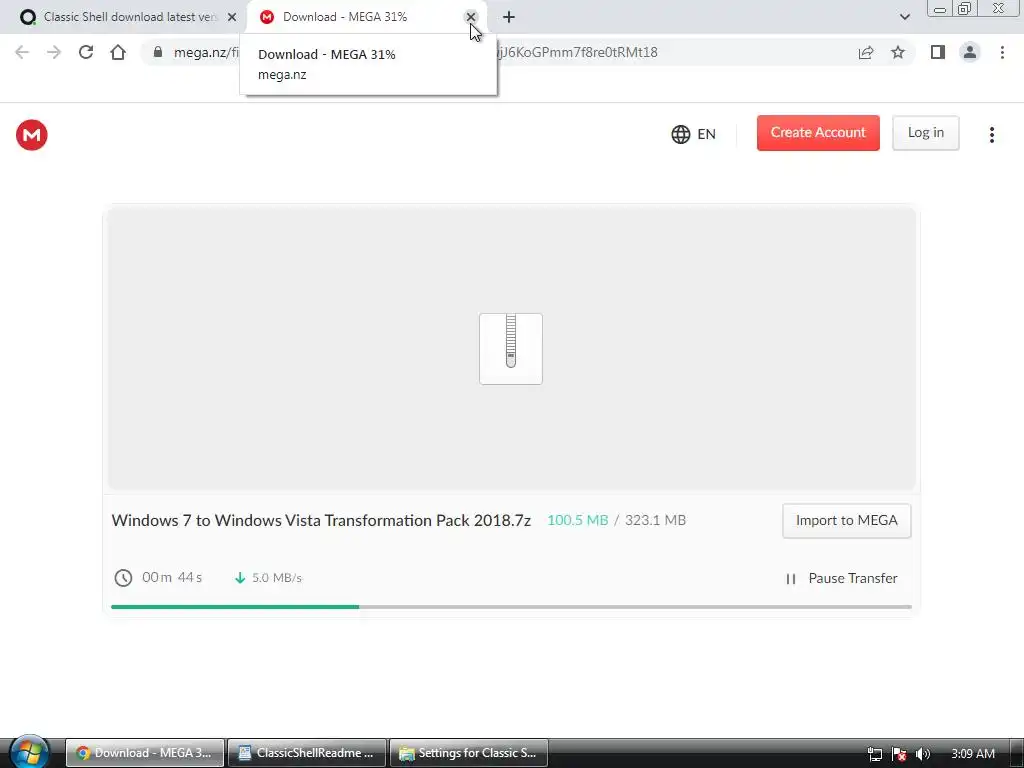Click the green download speed arrow

(x=240, y=578)
